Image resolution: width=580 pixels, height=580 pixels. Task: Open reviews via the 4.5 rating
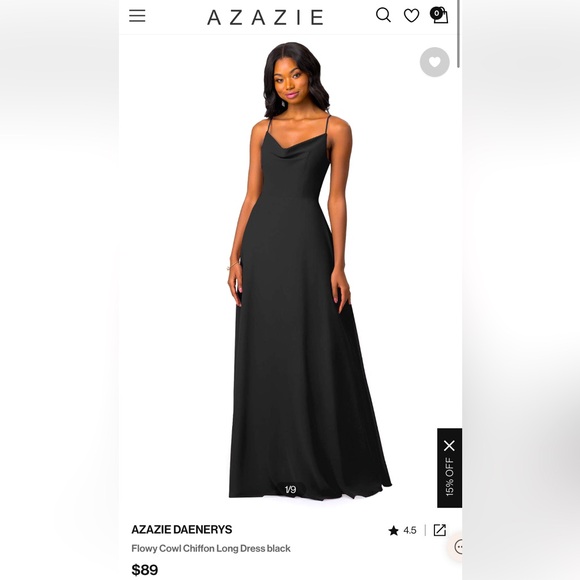[x=410, y=530]
